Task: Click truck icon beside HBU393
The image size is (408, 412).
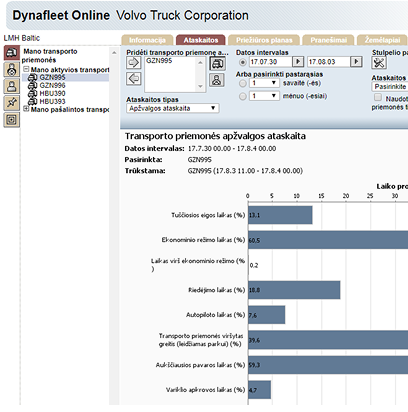Action: [32, 101]
